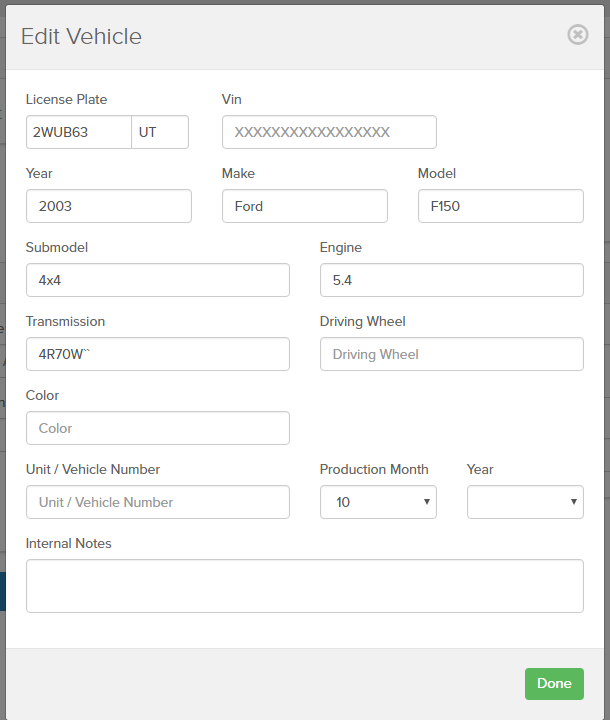This screenshot has height=720, width=610.
Task: Focus the empty Driving Wheel field
Action: tap(452, 354)
